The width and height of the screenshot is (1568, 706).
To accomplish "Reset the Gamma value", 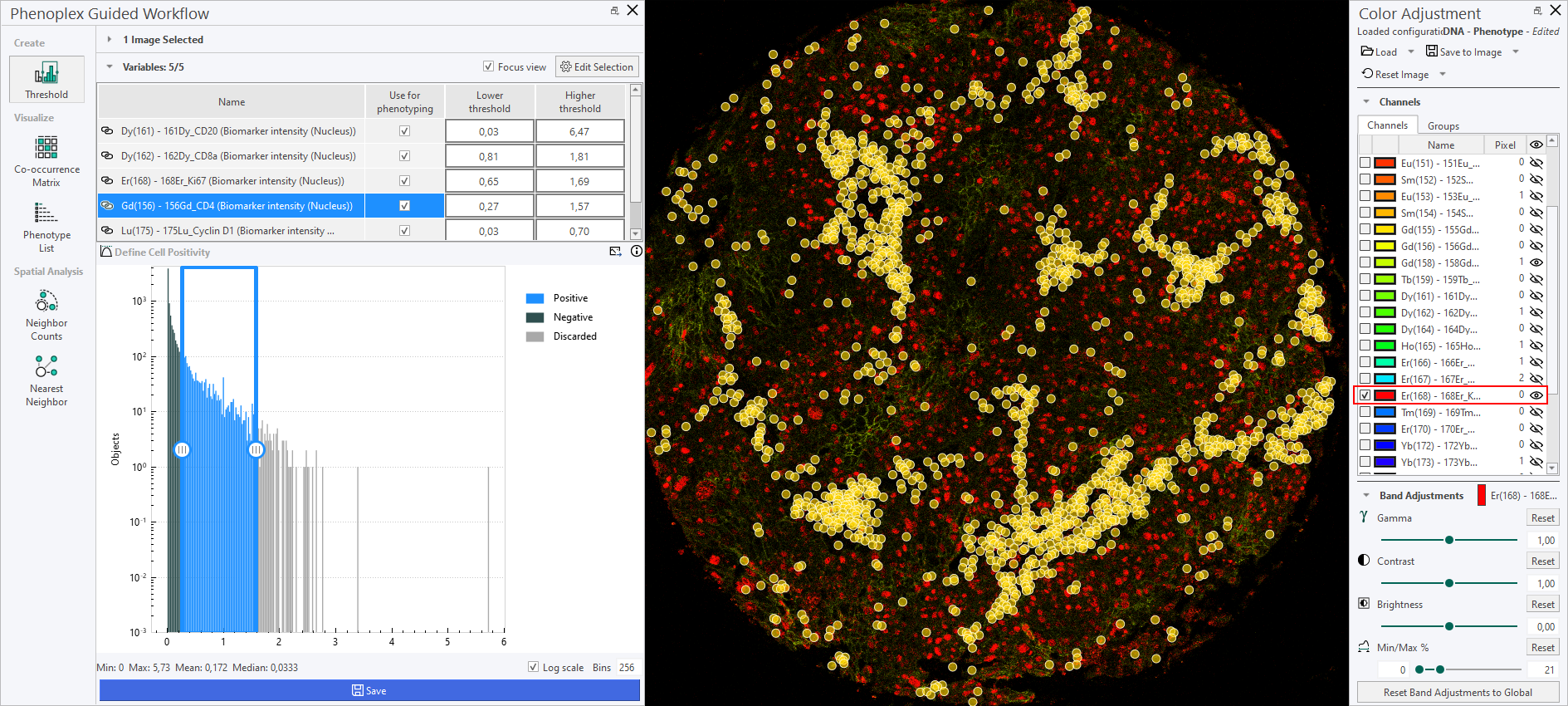I will [x=1542, y=517].
